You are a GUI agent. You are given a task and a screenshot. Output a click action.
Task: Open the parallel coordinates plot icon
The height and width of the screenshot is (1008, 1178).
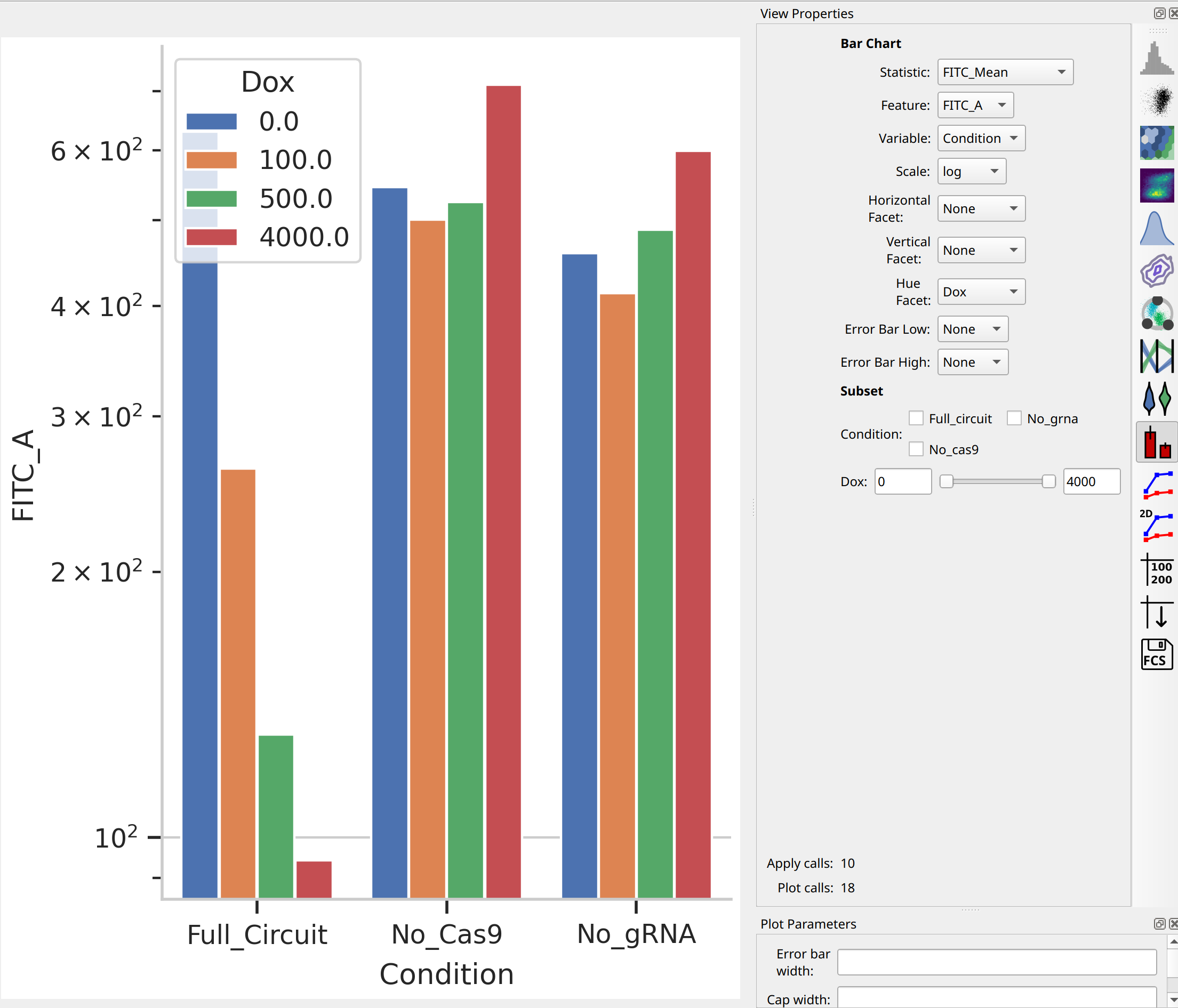(x=1156, y=356)
